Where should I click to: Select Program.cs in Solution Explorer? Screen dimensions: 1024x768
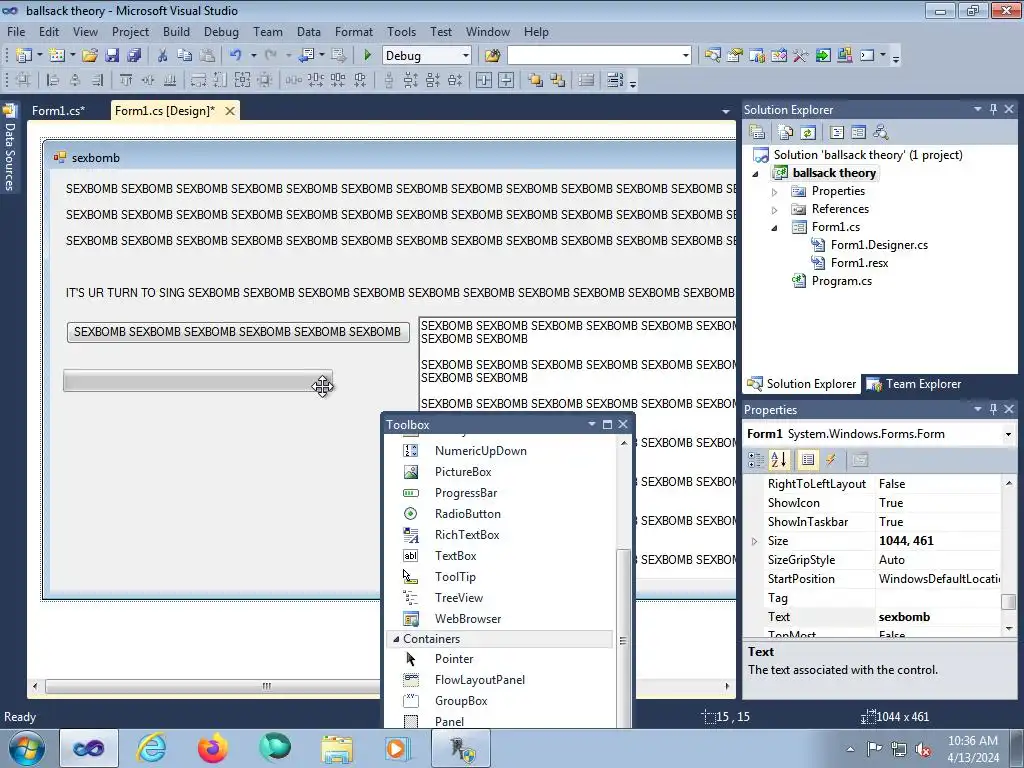click(x=841, y=281)
